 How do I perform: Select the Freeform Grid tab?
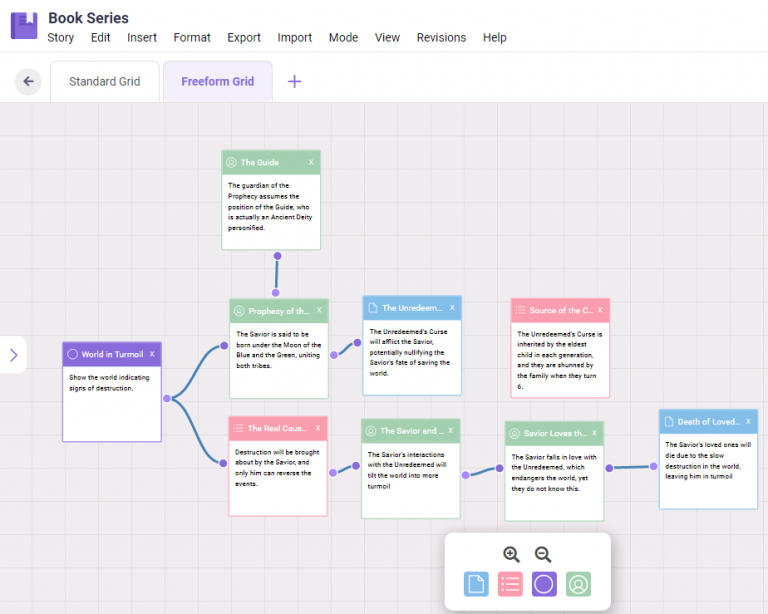tap(217, 82)
